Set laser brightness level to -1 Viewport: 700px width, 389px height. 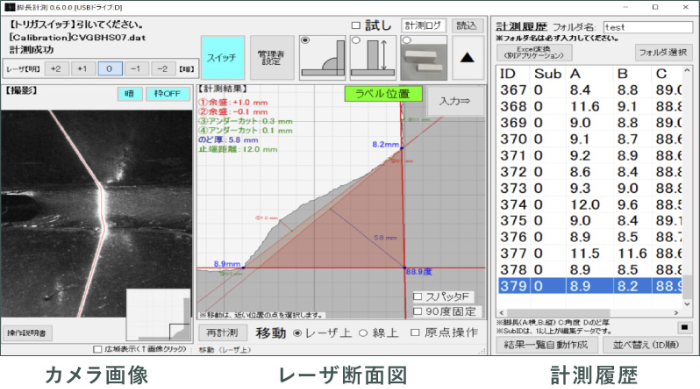tap(136, 69)
